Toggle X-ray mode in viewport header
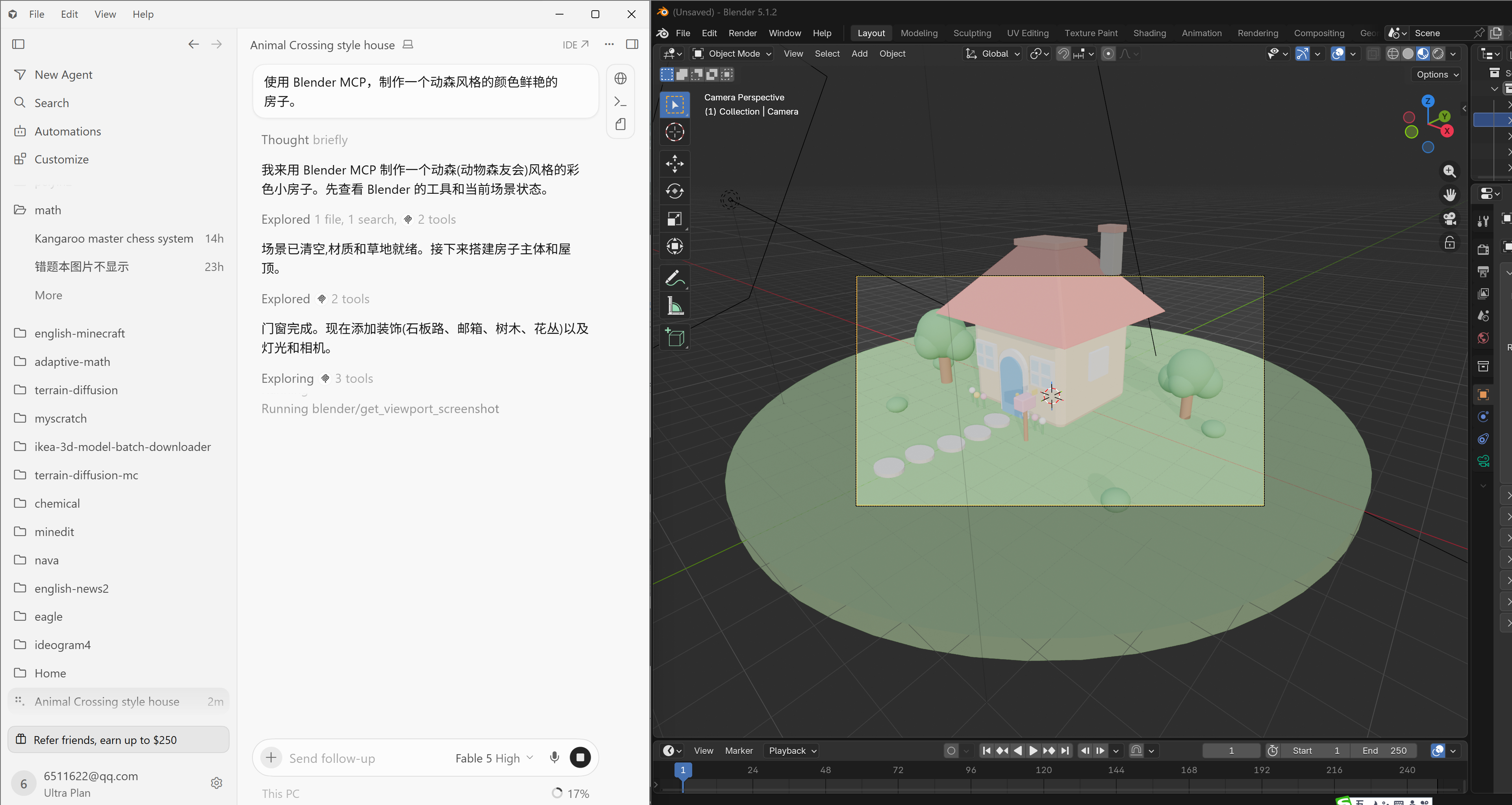Image resolution: width=1512 pixels, height=805 pixels. pos(1372,54)
